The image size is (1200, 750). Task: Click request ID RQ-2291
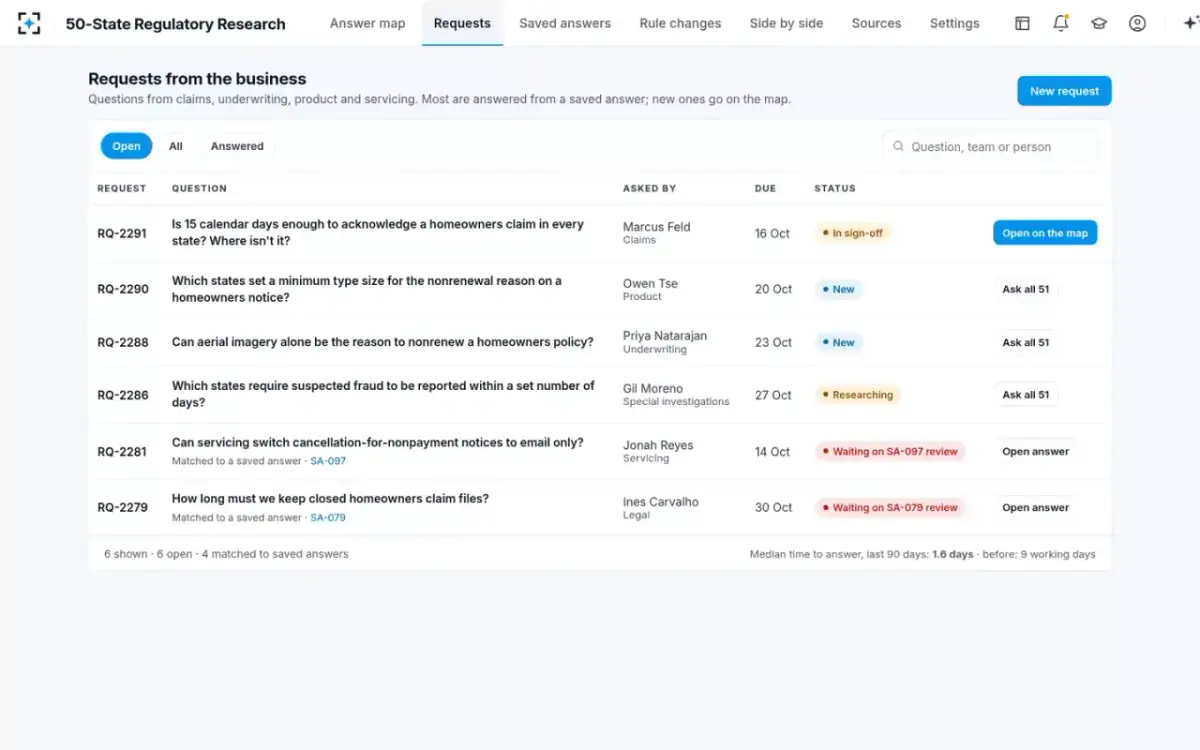(x=122, y=233)
